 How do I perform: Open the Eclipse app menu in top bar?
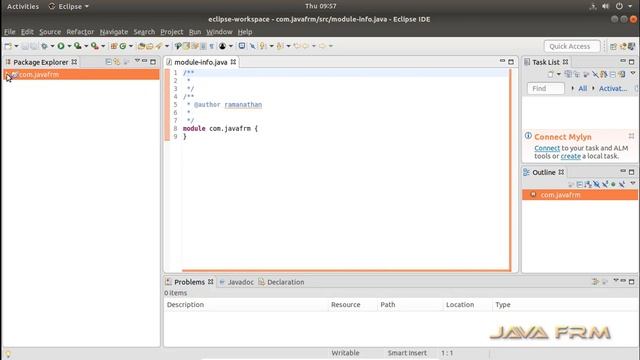69,7
